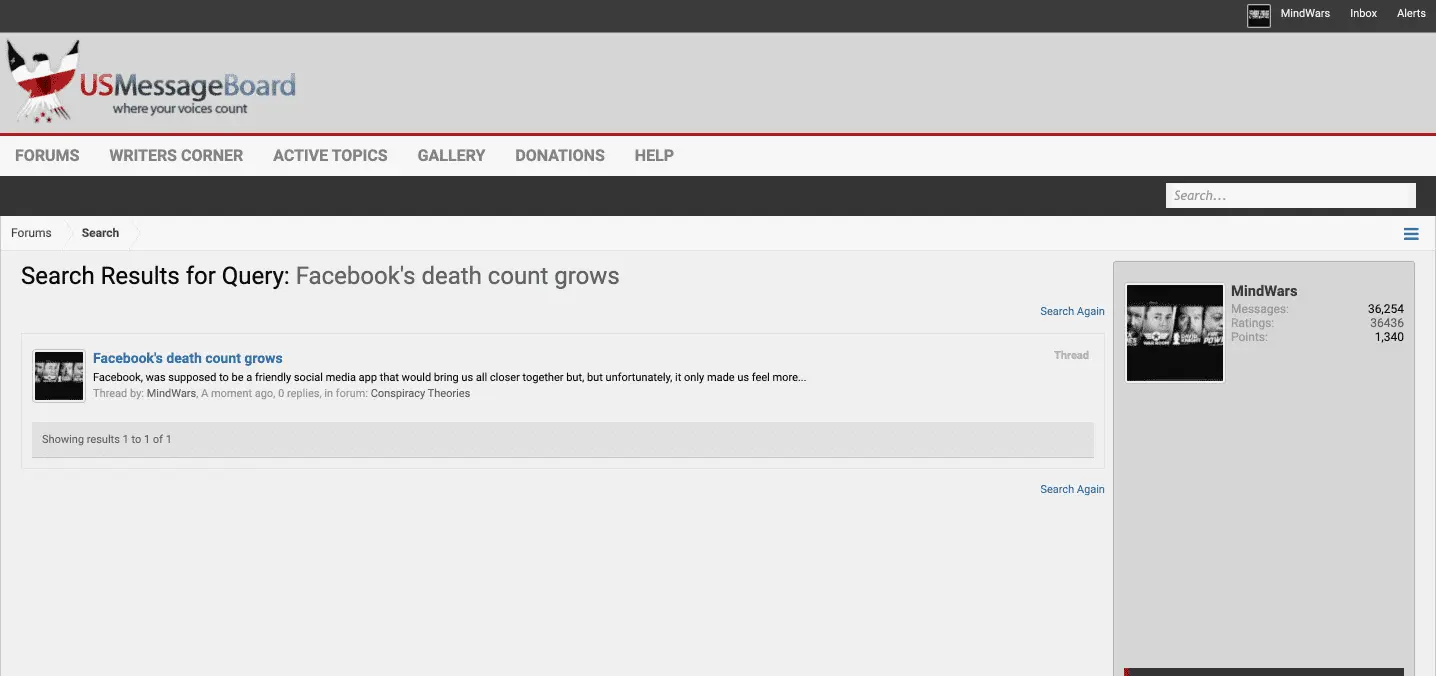This screenshot has height=676, width=1436.
Task: Open the HELP menu item
Action: pyautogui.click(x=654, y=155)
